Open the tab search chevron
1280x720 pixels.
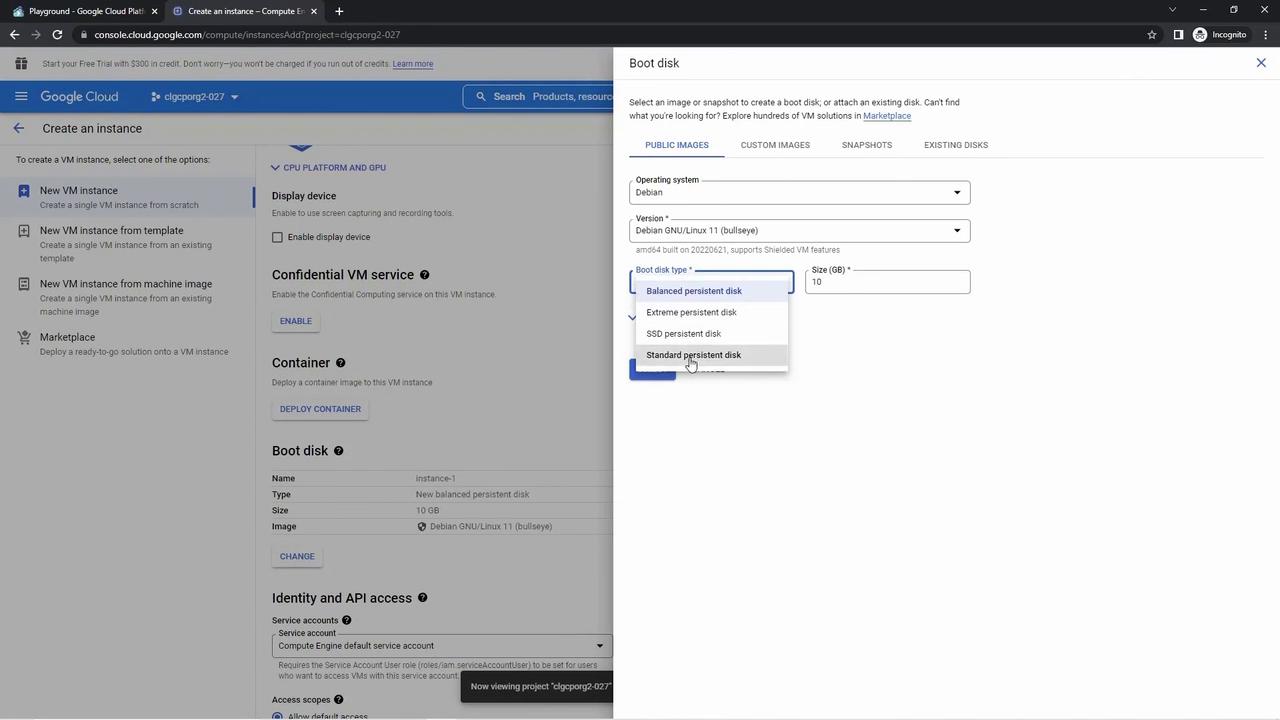pyautogui.click(x=1173, y=10)
